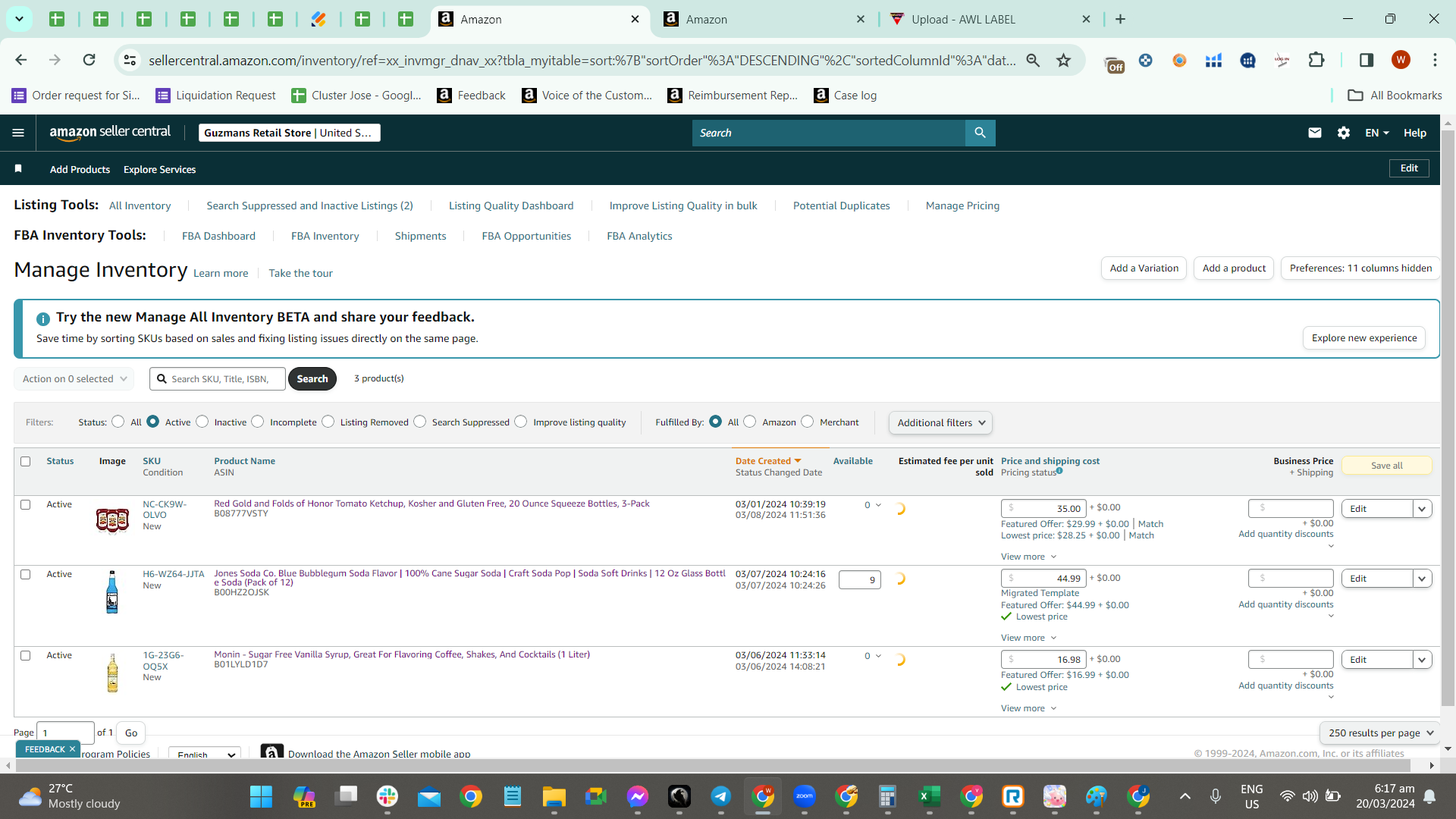
Task: Click Explore new experience button
Action: click(1364, 337)
